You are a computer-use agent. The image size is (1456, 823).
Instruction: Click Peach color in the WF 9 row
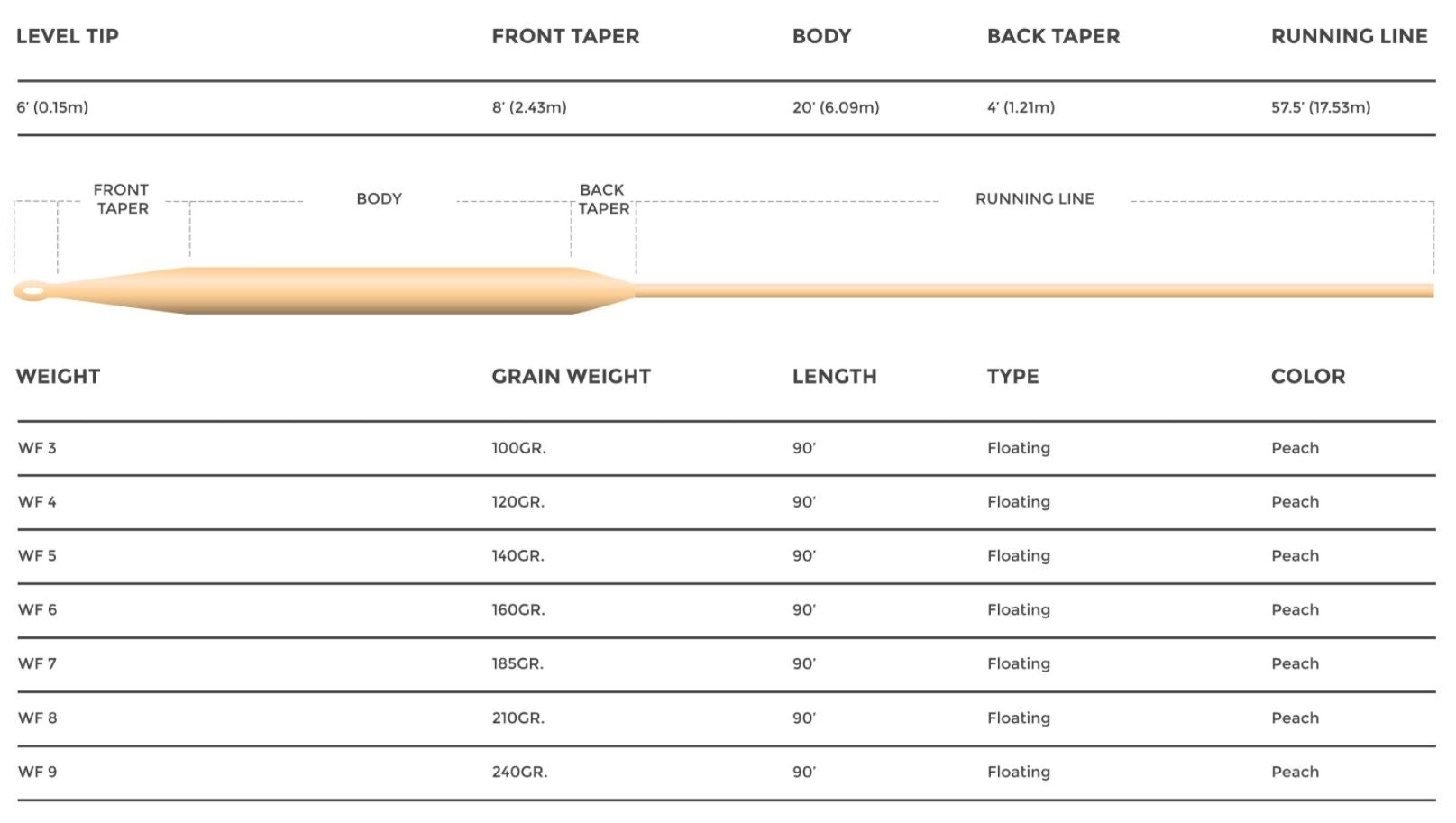1295,773
